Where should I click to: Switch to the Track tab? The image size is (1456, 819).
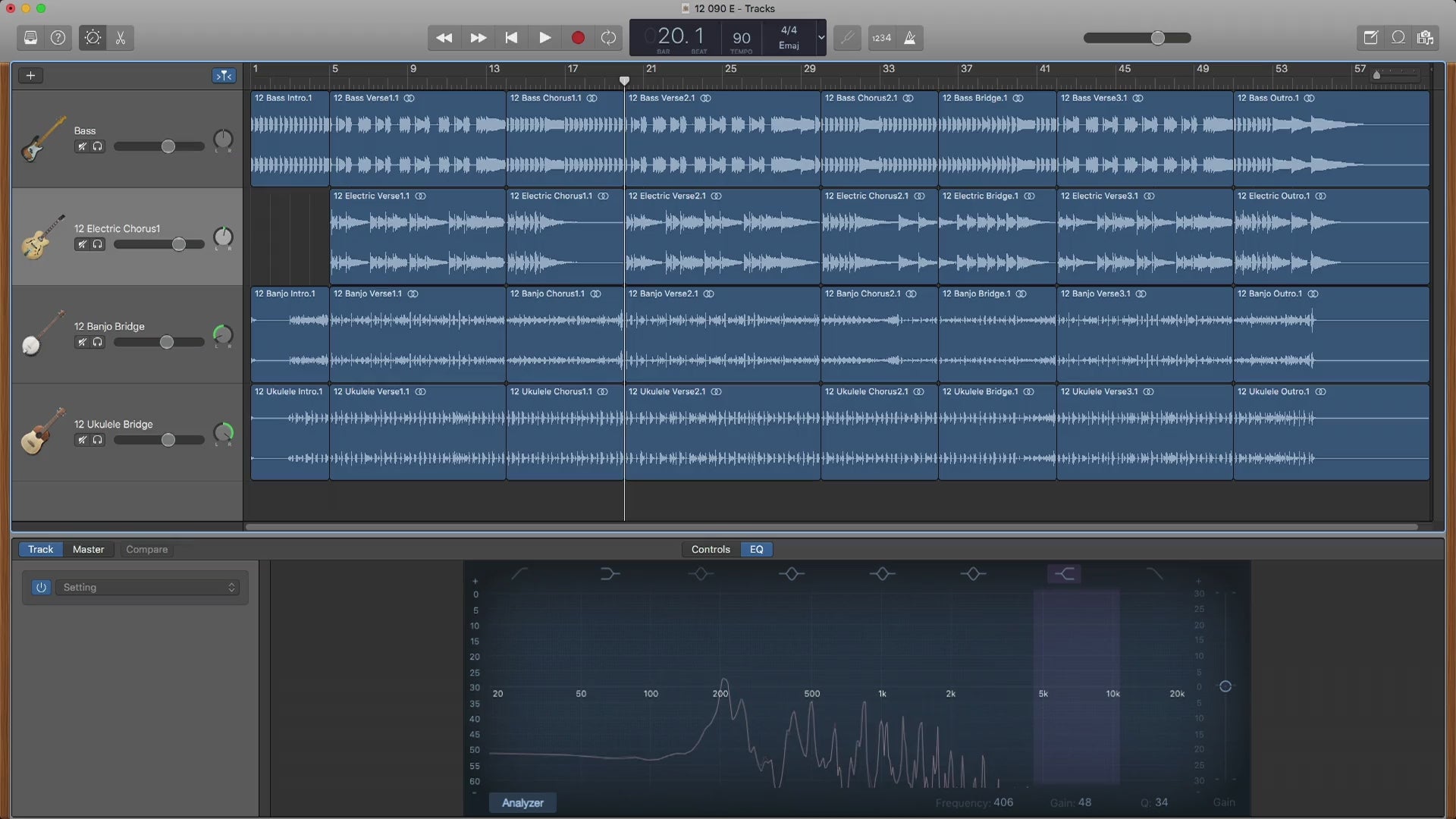41,549
